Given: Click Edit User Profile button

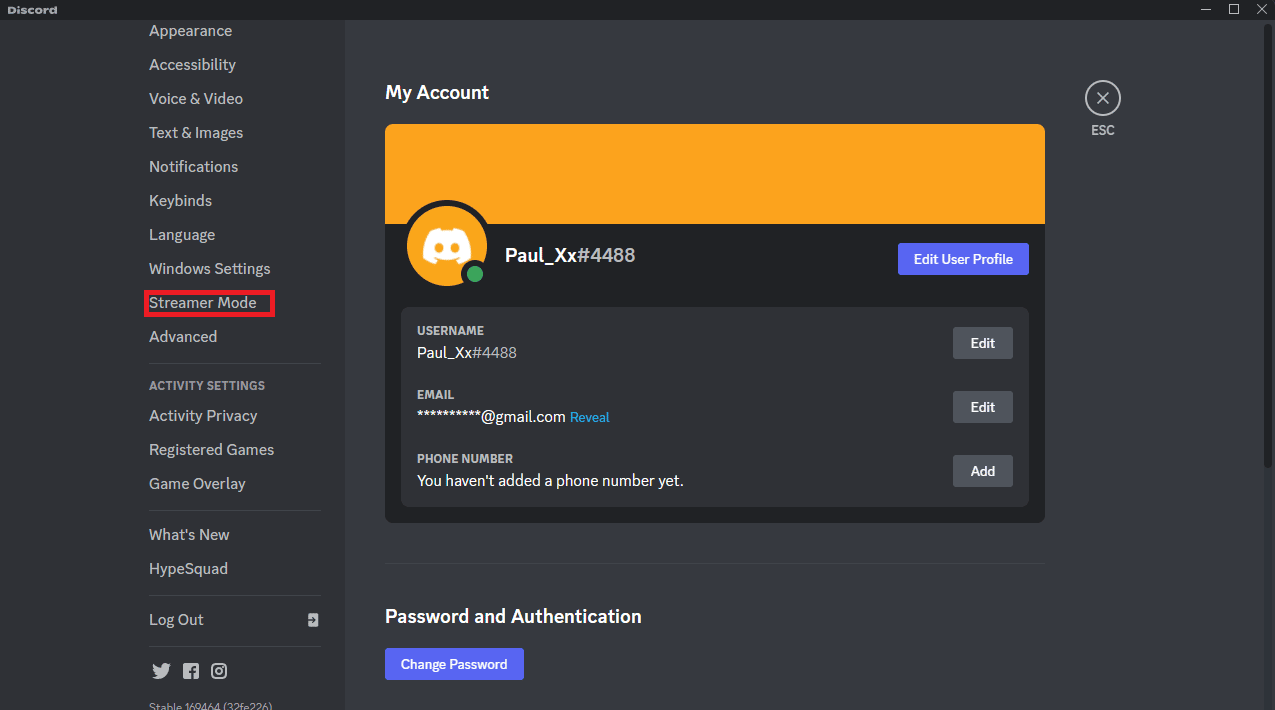Looking at the screenshot, I should pos(963,259).
